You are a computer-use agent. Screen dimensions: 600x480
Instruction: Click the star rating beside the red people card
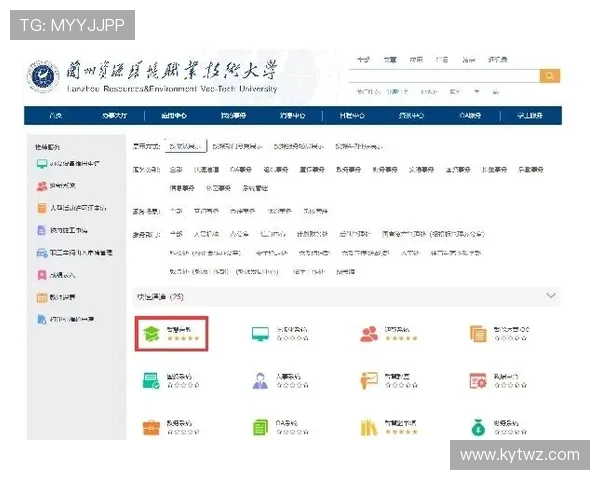pyautogui.click(x=401, y=338)
